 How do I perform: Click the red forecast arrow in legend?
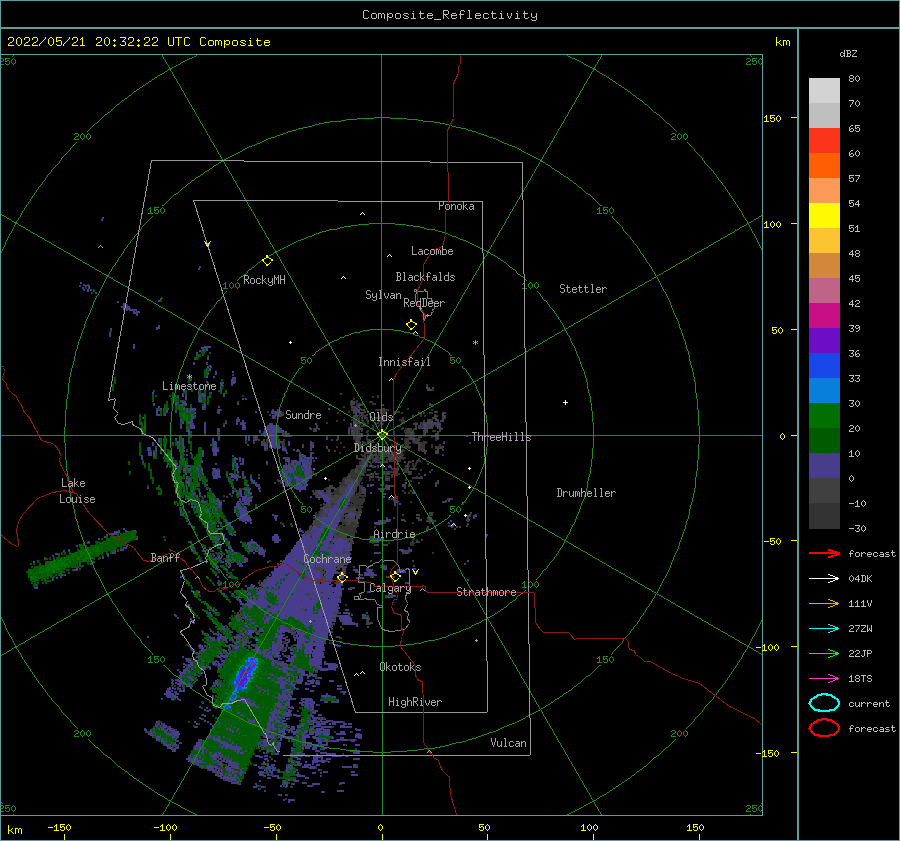[x=824, y=553]
